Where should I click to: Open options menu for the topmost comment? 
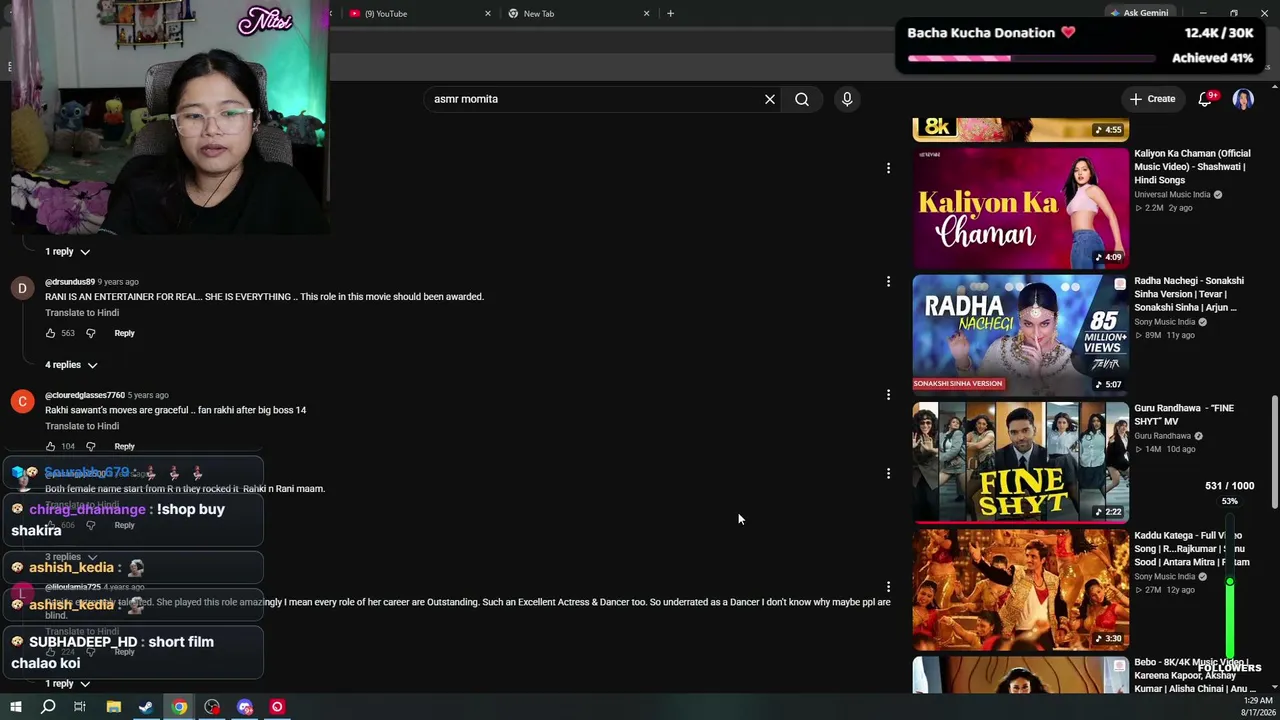coord(888,168)
